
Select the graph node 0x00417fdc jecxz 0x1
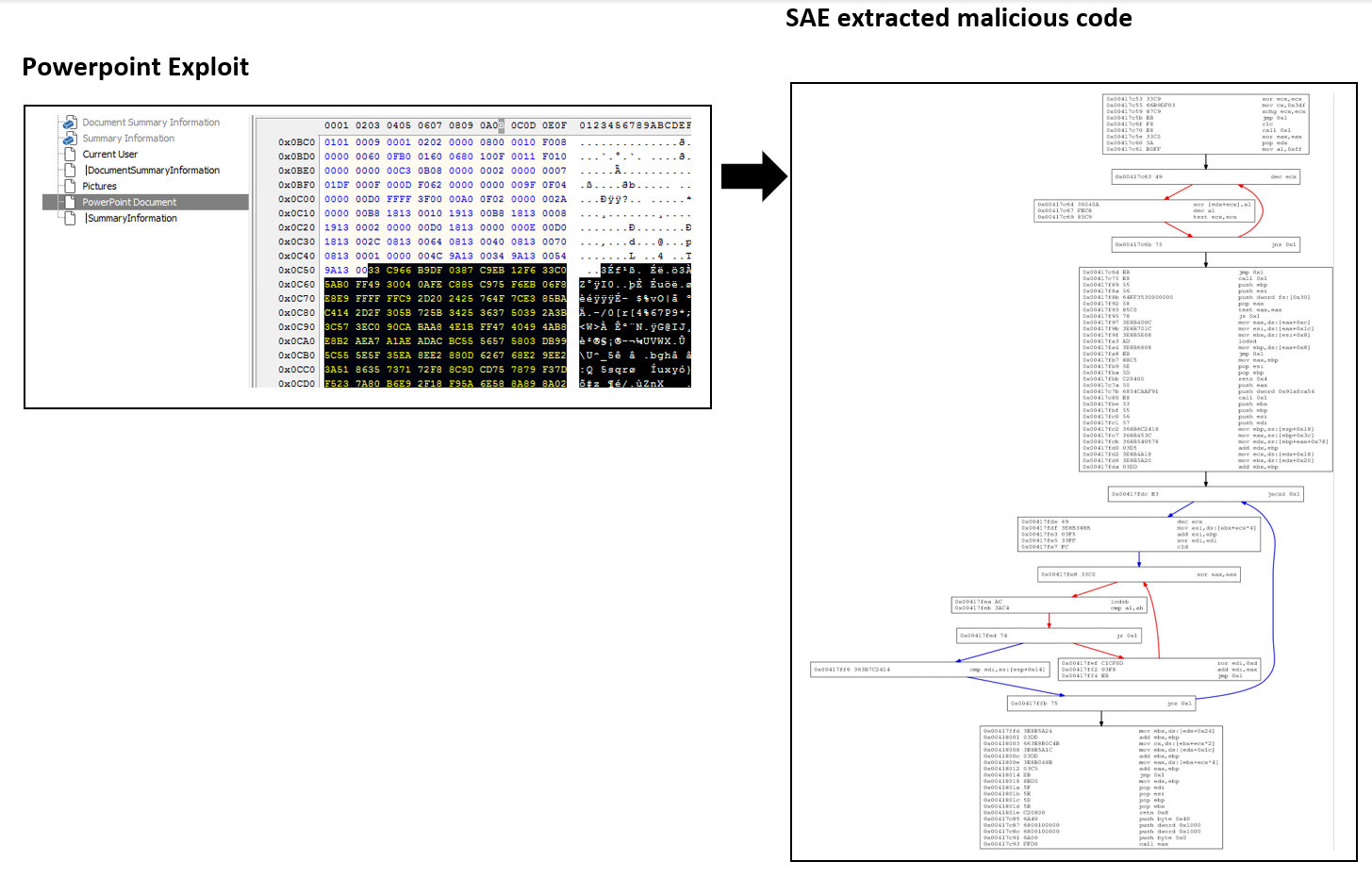[x=1206, y=494]
